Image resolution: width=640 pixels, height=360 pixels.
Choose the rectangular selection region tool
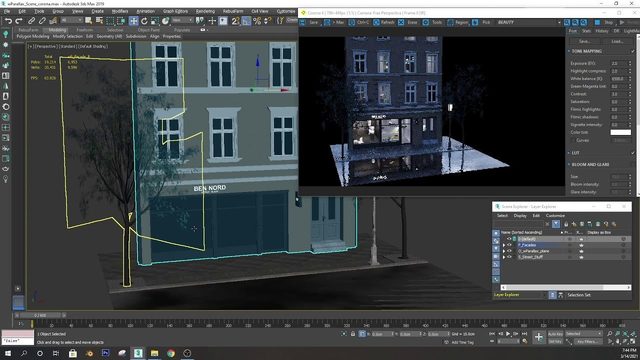110,20
